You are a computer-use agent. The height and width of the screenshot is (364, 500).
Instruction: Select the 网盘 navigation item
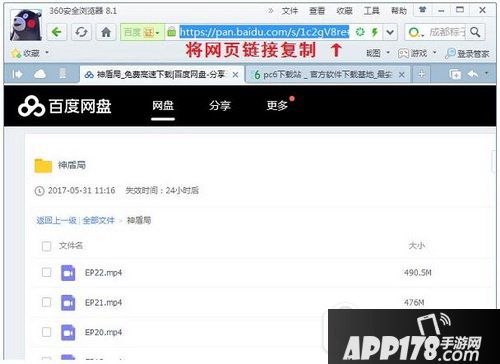pyautogui.click(x=163, y=106)
